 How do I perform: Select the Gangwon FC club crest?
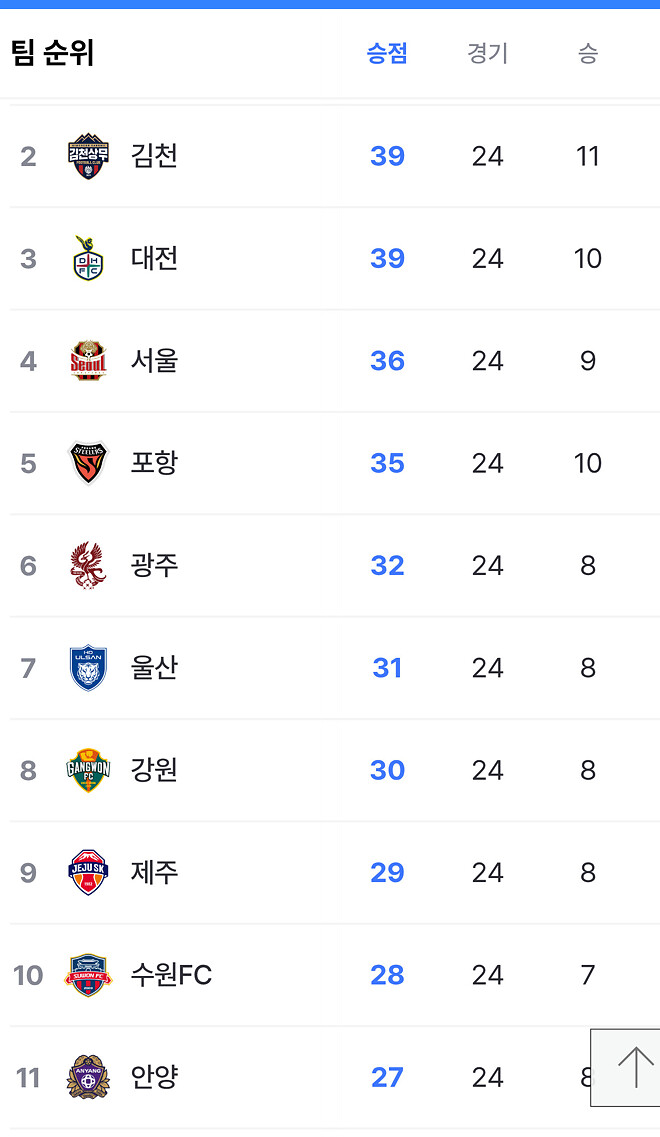click(x=88, y=770)
